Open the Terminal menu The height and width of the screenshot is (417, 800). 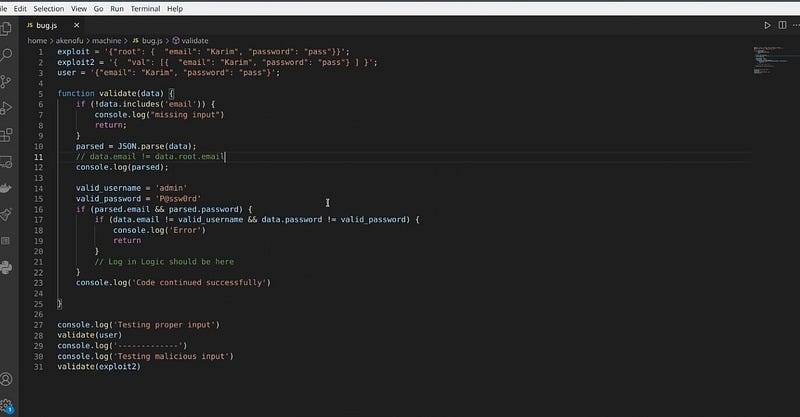tap(146, 8)
